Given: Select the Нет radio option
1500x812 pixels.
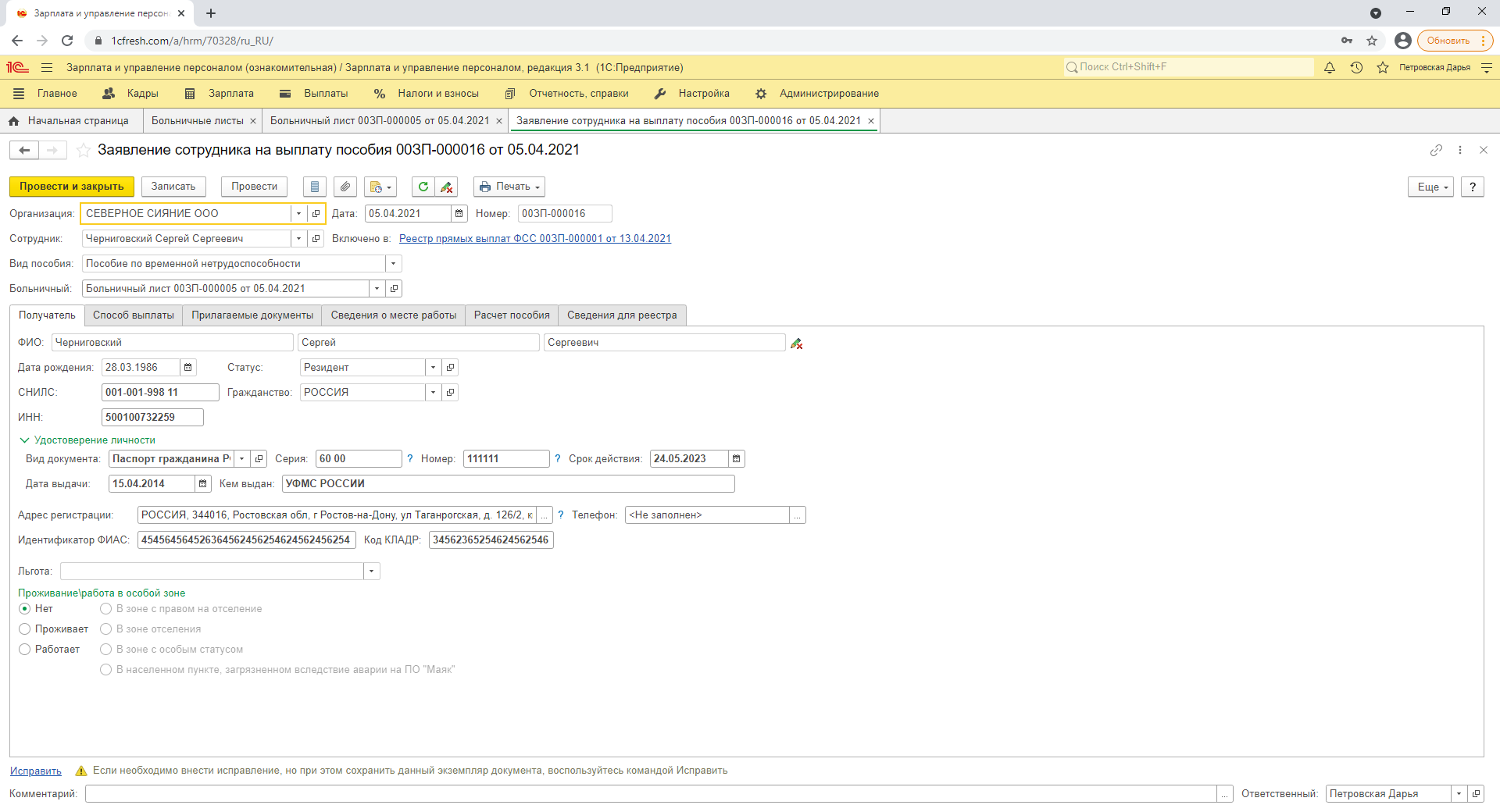Looking at the screenshot, I should click(25, 609).
